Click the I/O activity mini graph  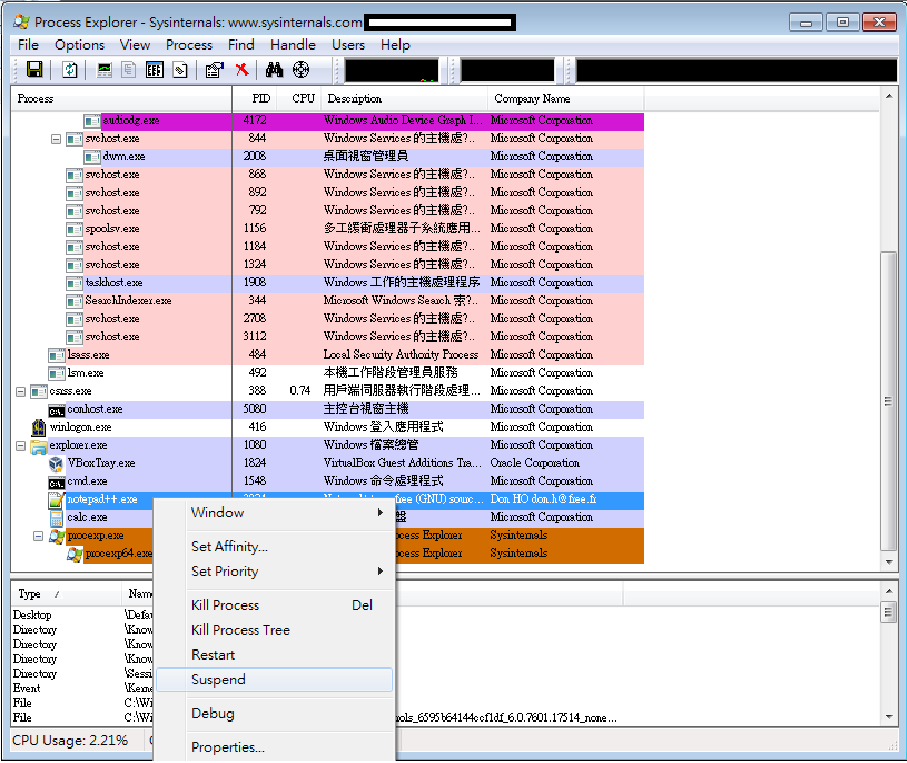click(736, 71)
